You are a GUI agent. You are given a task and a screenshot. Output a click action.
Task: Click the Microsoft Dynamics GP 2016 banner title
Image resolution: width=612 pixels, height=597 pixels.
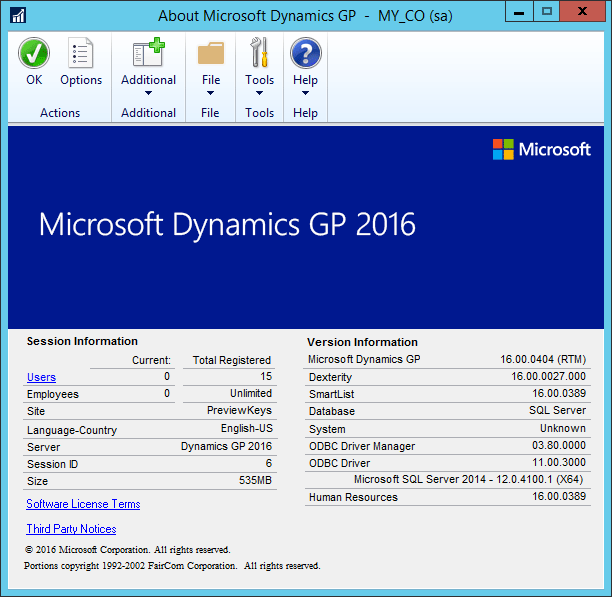point(227,225)
